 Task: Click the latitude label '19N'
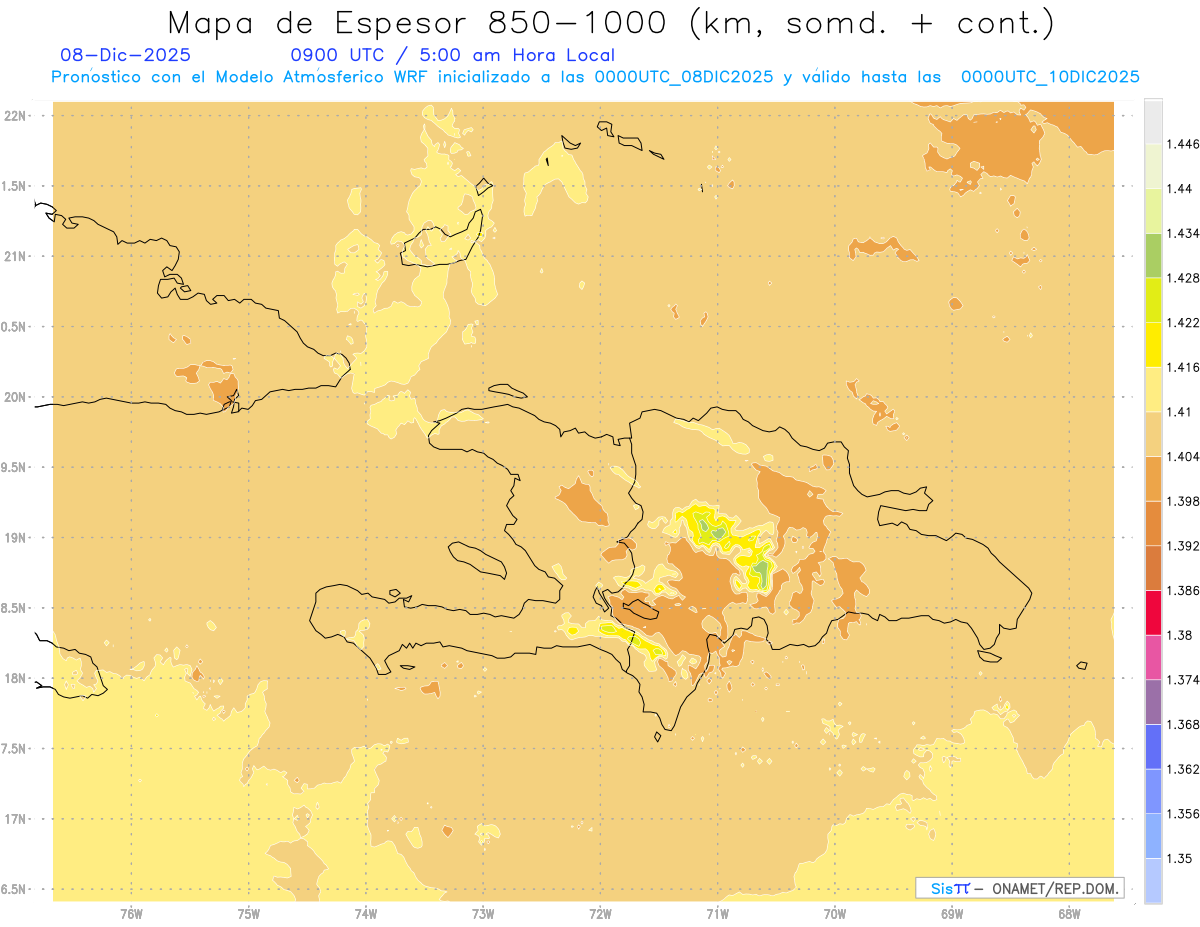coord(14,538)
